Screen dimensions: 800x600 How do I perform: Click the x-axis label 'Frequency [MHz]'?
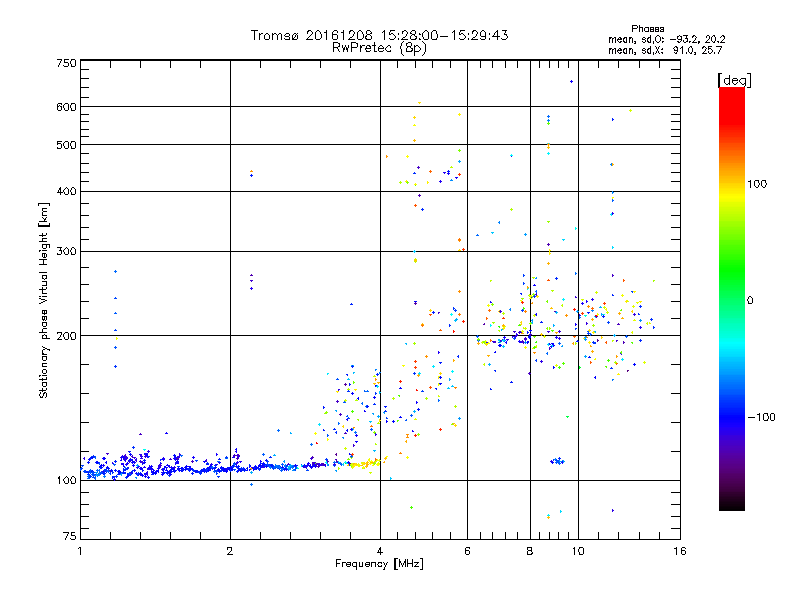pos(379,564)
